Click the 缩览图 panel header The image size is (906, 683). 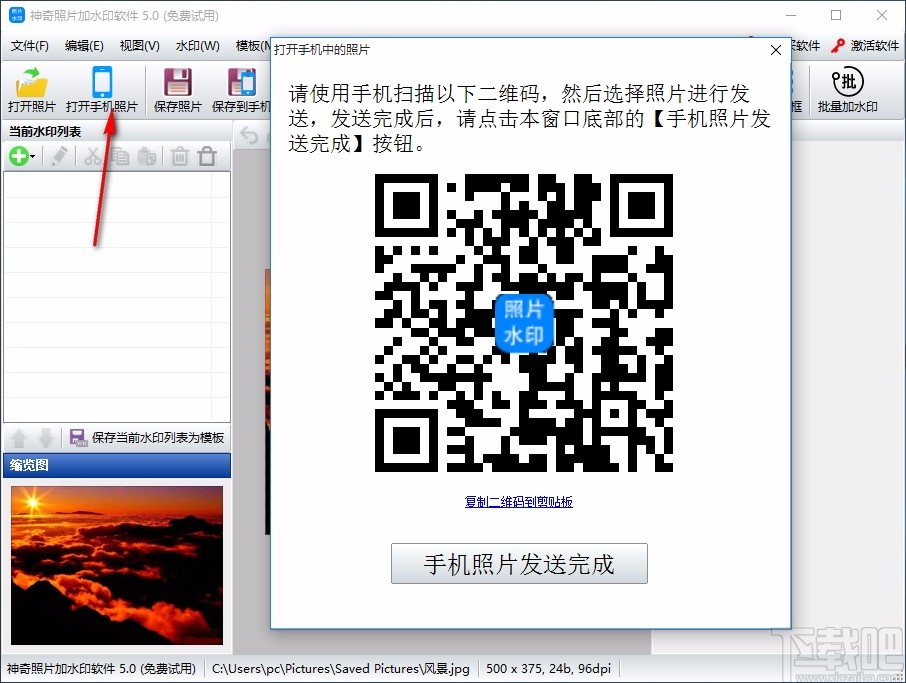click(x=117, y=465)
